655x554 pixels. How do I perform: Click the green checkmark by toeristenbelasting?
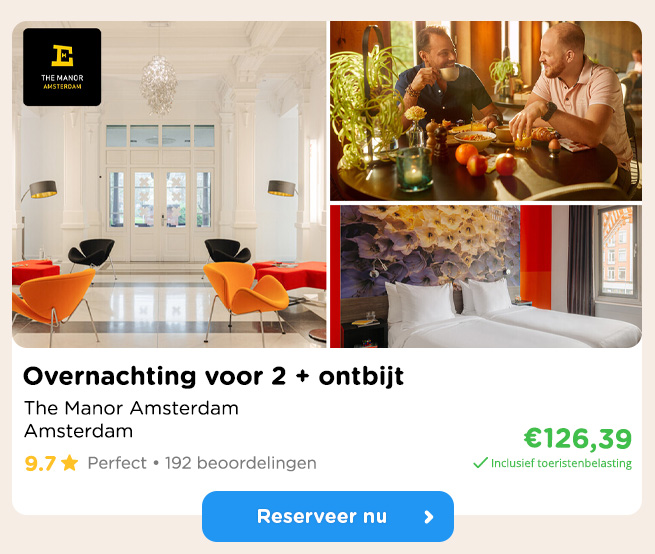(480, 463)
